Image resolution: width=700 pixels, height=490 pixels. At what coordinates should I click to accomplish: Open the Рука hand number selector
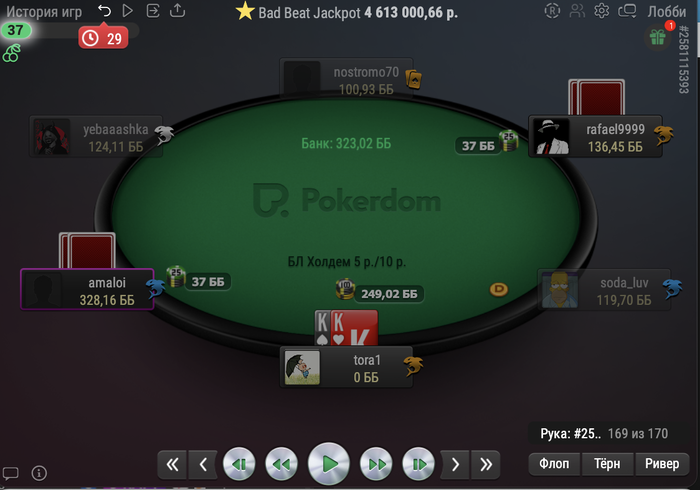click(604, 433)
